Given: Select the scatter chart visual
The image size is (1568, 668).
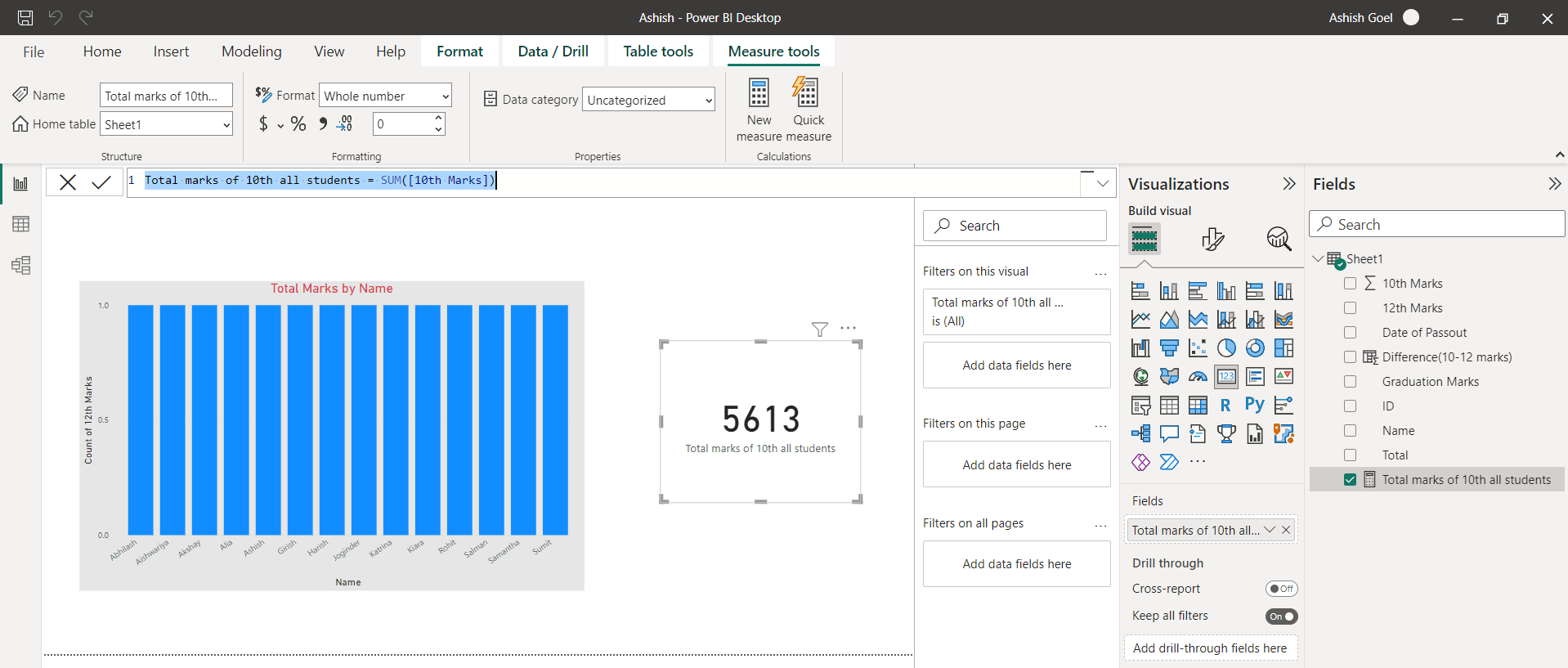Looking at the screenshot, I should (1198, 347).
